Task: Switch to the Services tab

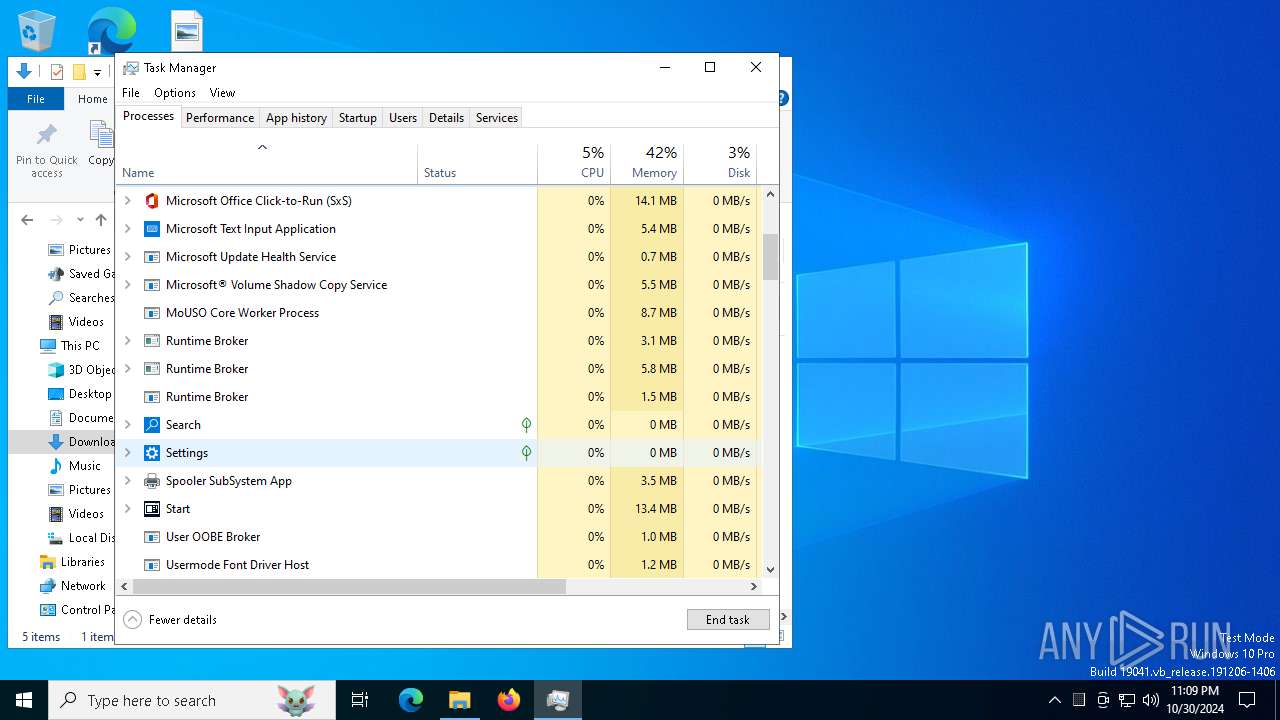Action: 497,118
